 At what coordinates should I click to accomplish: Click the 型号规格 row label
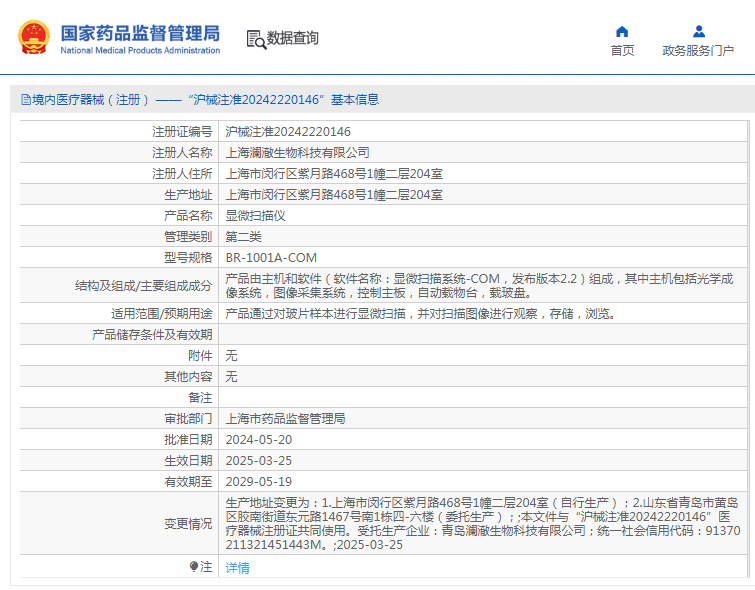(x=188, y=258)
